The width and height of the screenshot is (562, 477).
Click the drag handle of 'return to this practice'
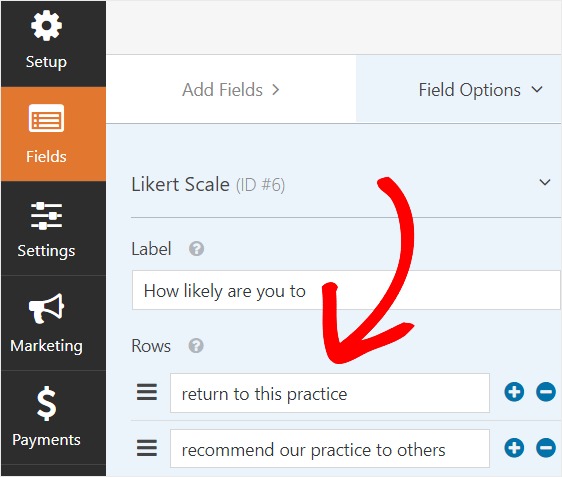(x=147, y=392)
